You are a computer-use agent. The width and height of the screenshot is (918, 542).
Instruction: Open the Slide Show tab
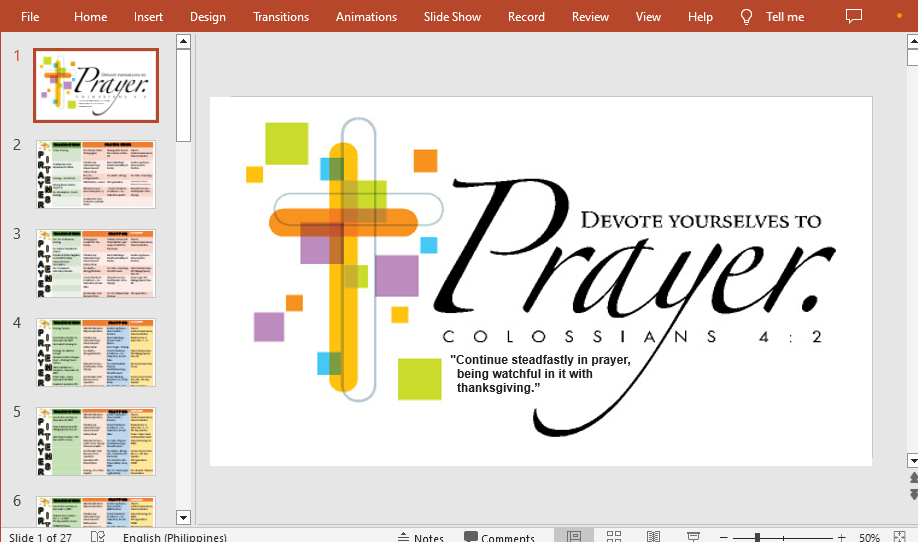453,16
